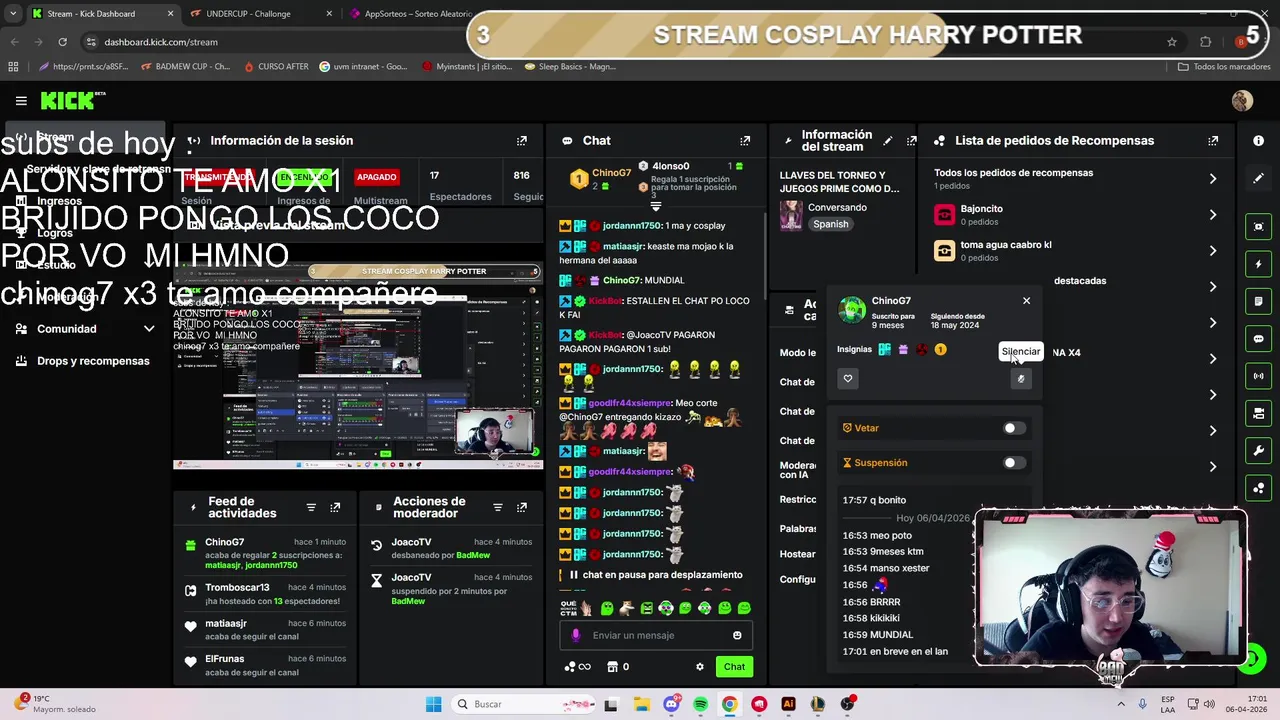Open the filter on Feed de actividades

coord(311,508)
